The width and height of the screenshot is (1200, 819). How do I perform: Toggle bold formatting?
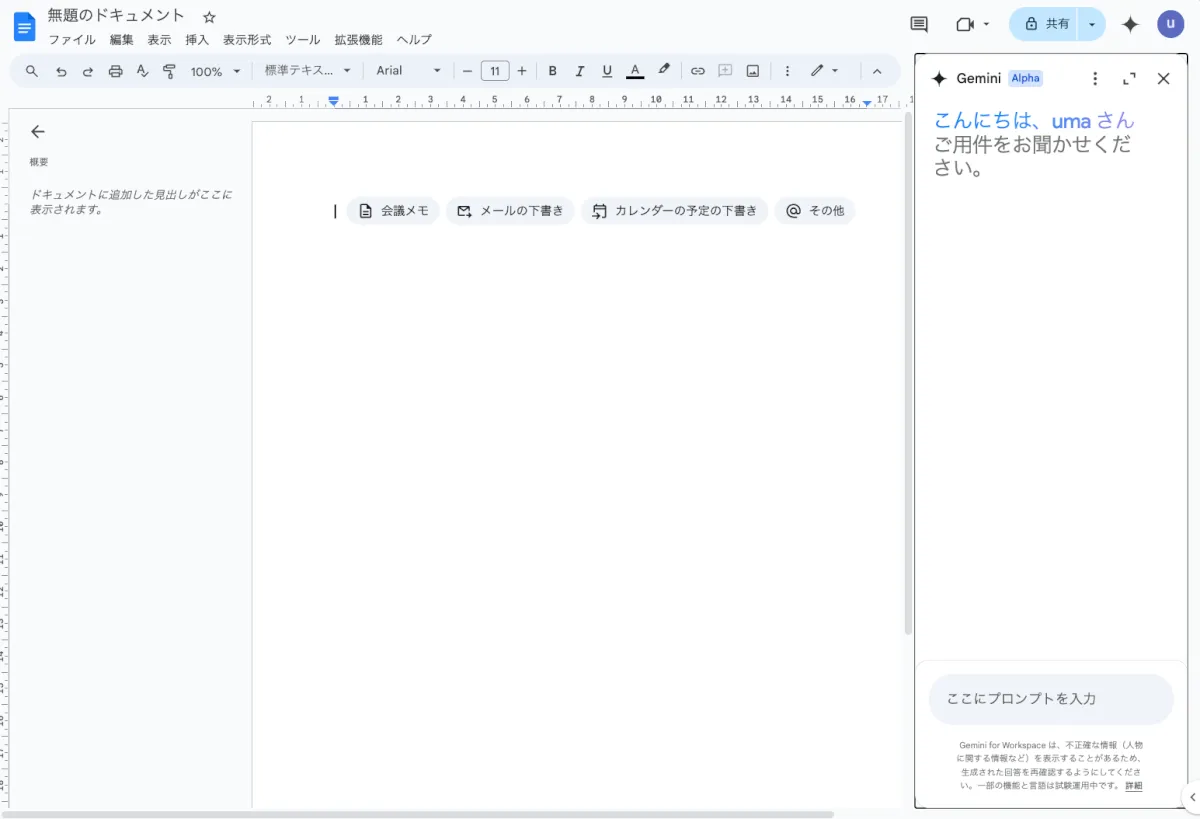pyautogui.click(x=553, y=71)
